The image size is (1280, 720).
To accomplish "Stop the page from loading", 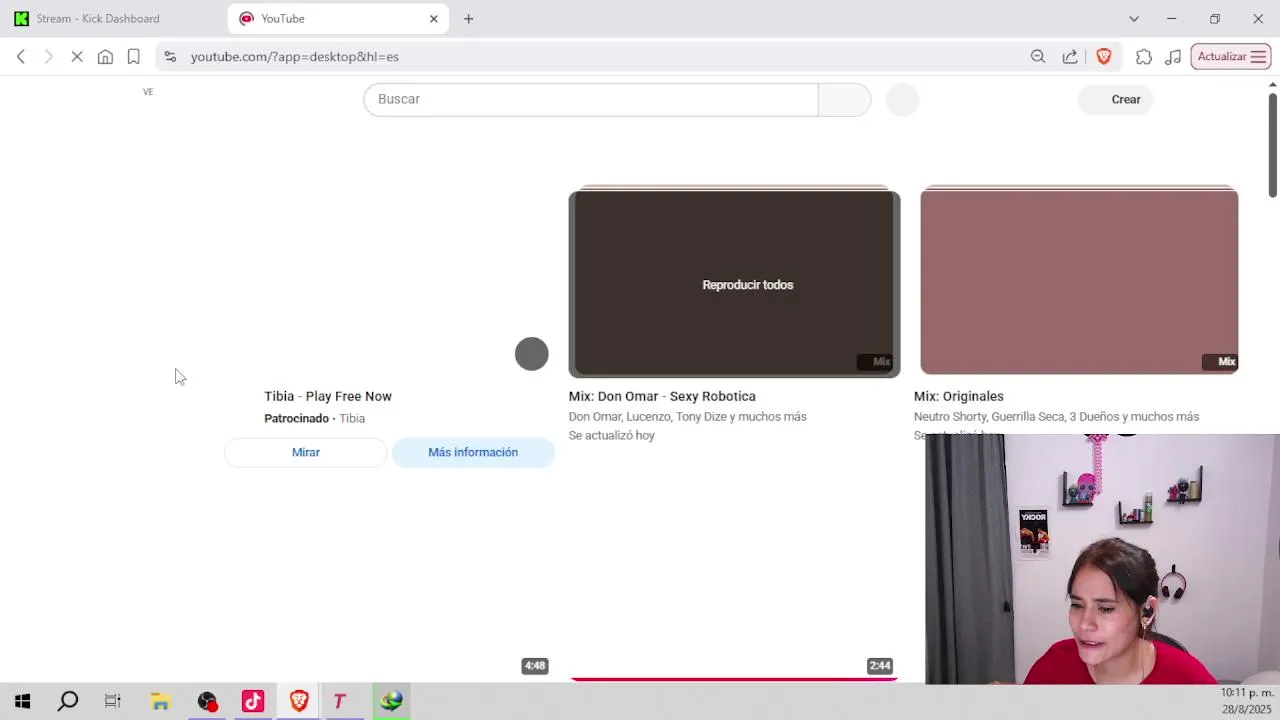I will [77, 57].
